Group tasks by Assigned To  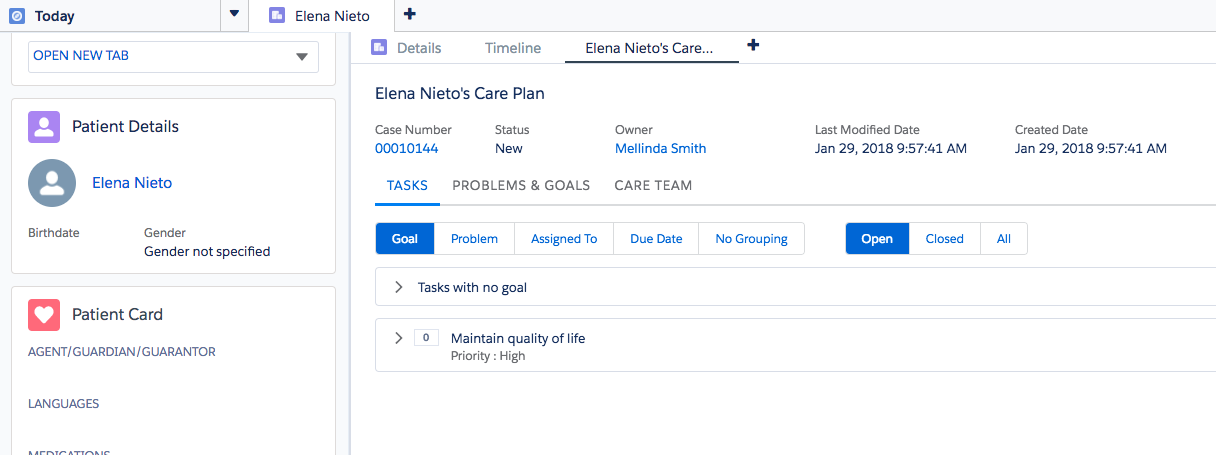(x=564, y=239)
